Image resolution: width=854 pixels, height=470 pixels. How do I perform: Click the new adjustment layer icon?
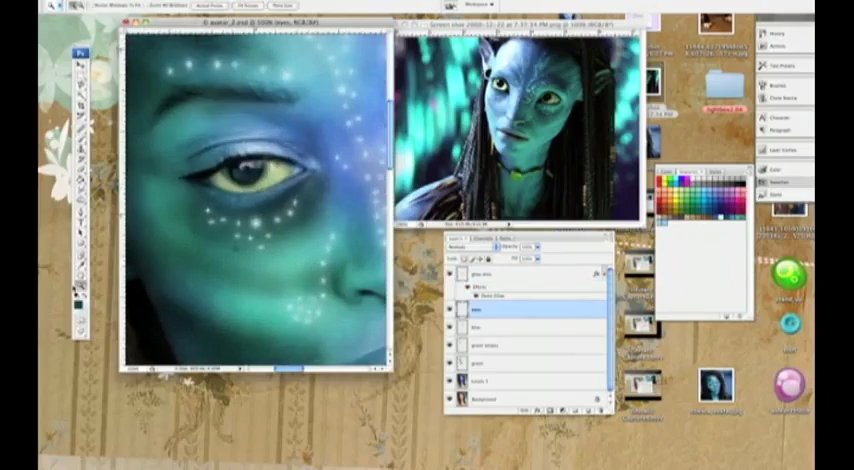pyautogui.click(x=563, y=410)
